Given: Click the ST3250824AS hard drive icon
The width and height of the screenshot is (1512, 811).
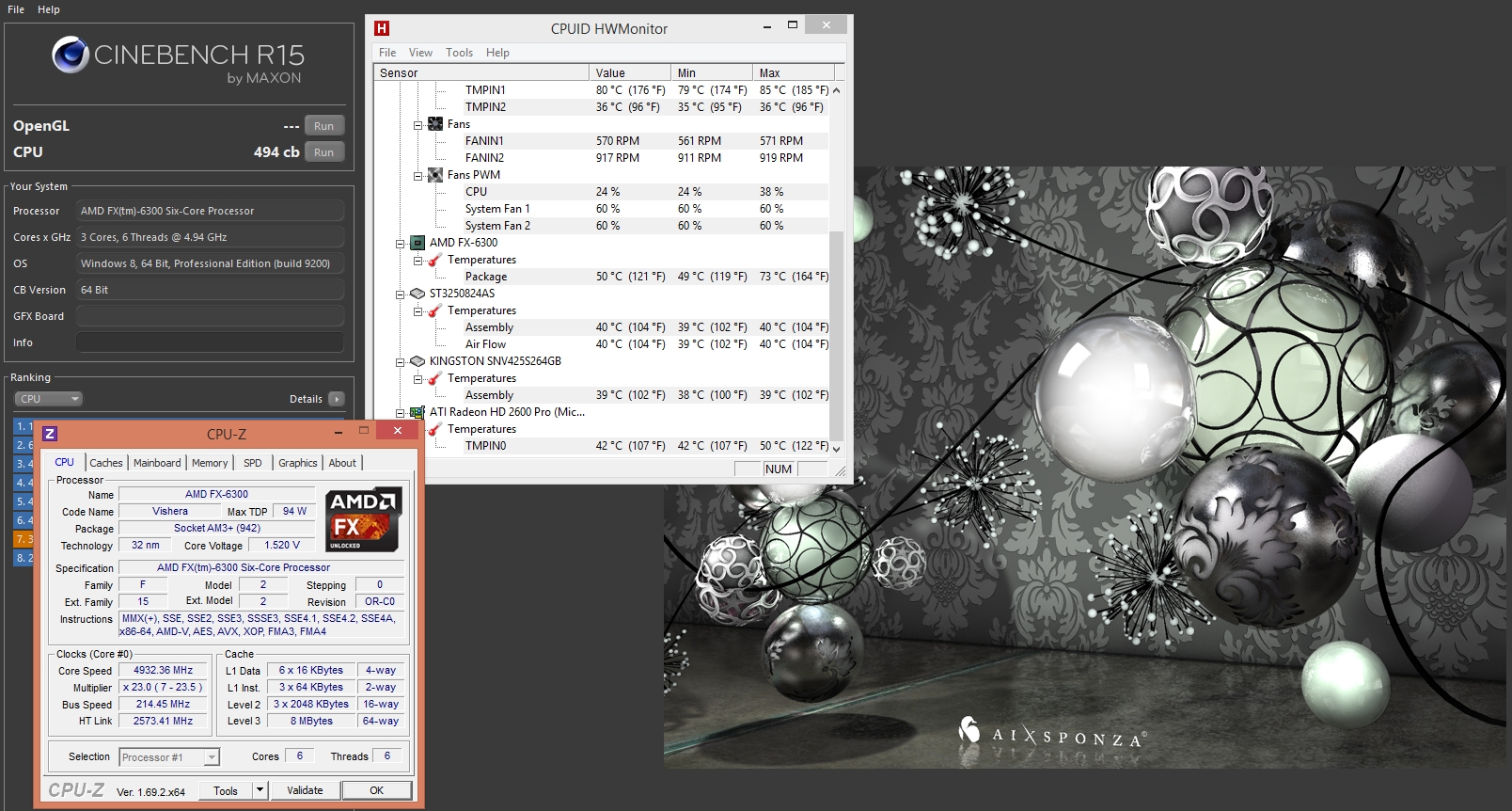Looking at the screenshot, I should click(417, 294).
